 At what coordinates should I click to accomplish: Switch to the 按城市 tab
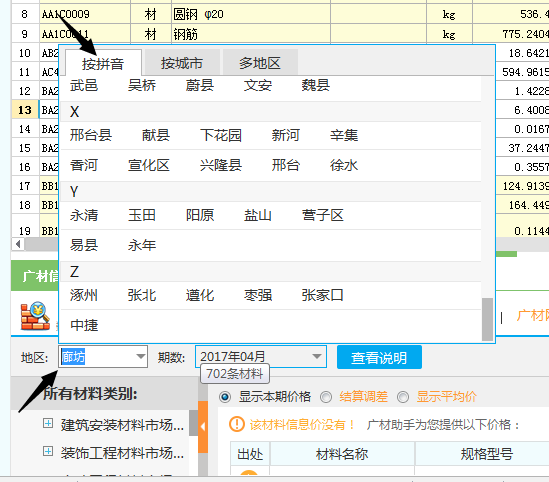[182, 63]
